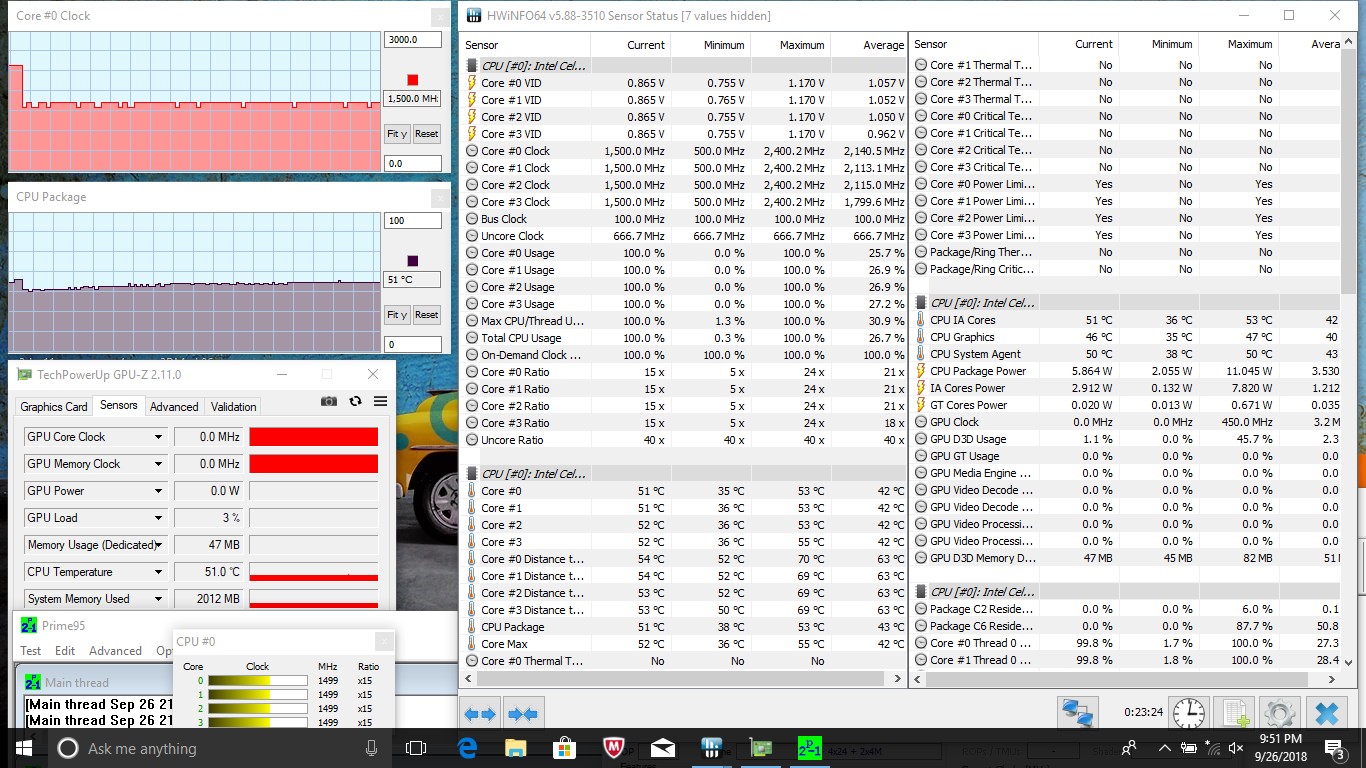Image resolution: width=1366 pixels, height=768 pixels.
Task: Open System Memory Used sensor dropdown
Action: tap(159, 599)
